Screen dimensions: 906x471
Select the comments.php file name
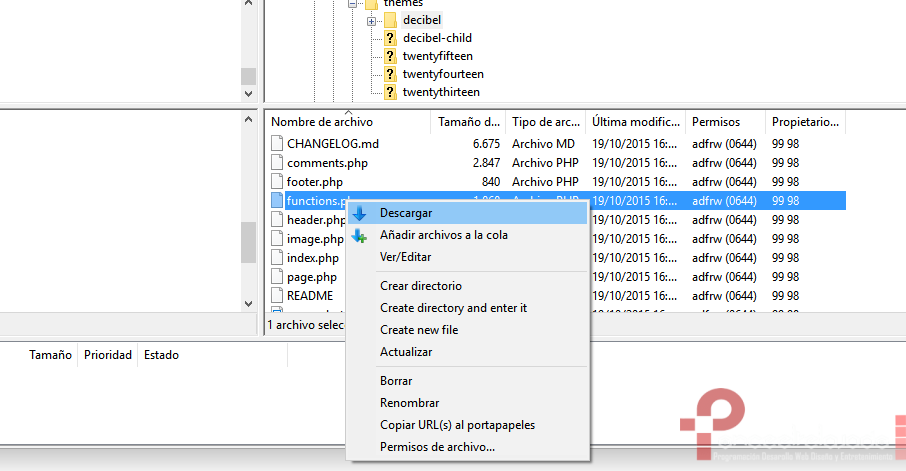328,163
